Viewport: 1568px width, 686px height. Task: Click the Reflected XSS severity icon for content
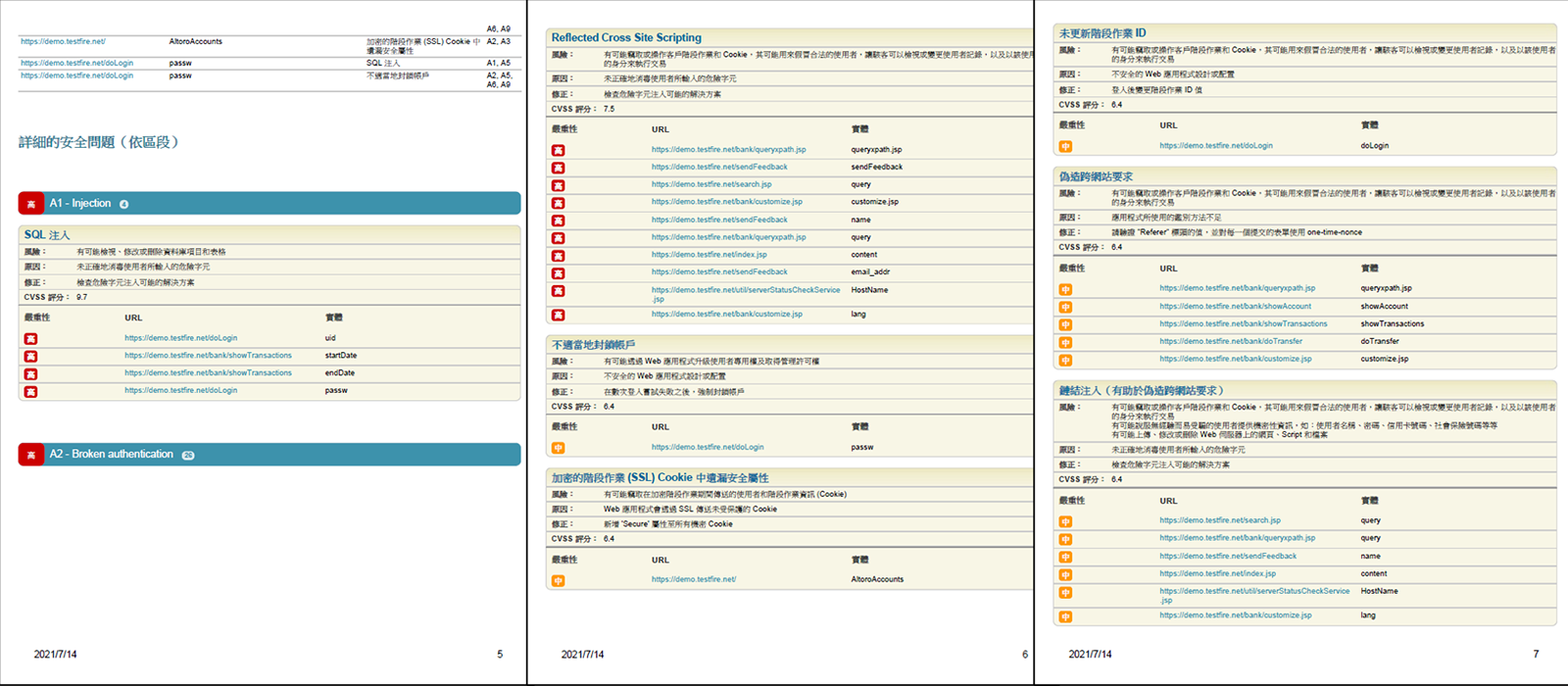pyautogui.click(x=558, y=256)
